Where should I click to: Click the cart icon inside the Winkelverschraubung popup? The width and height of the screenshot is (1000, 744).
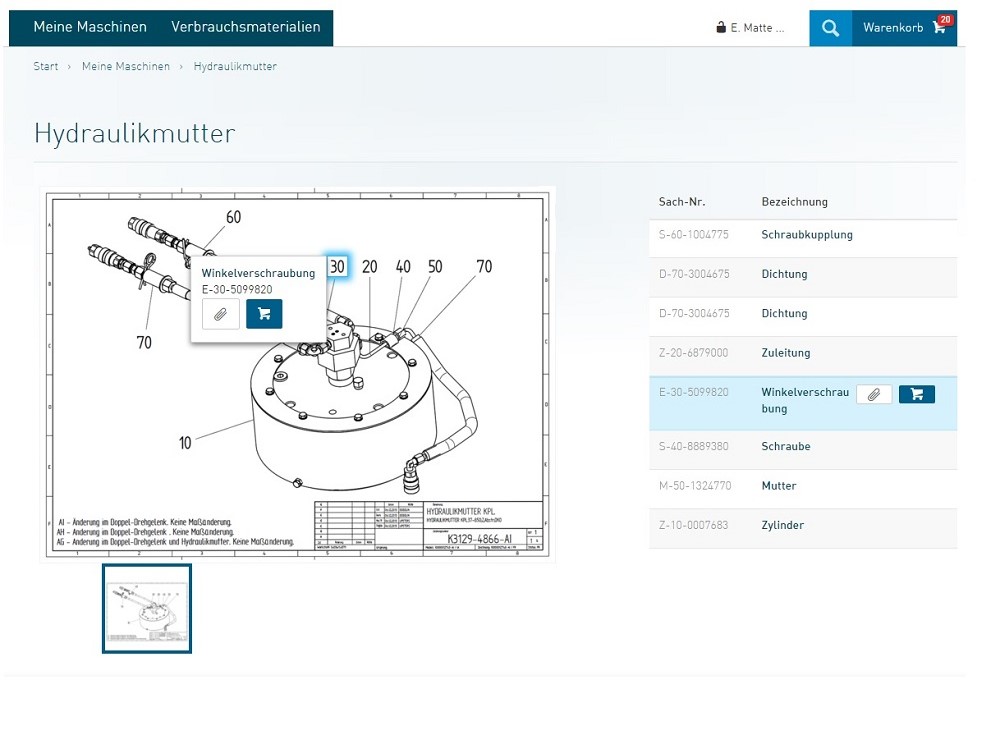264,313
